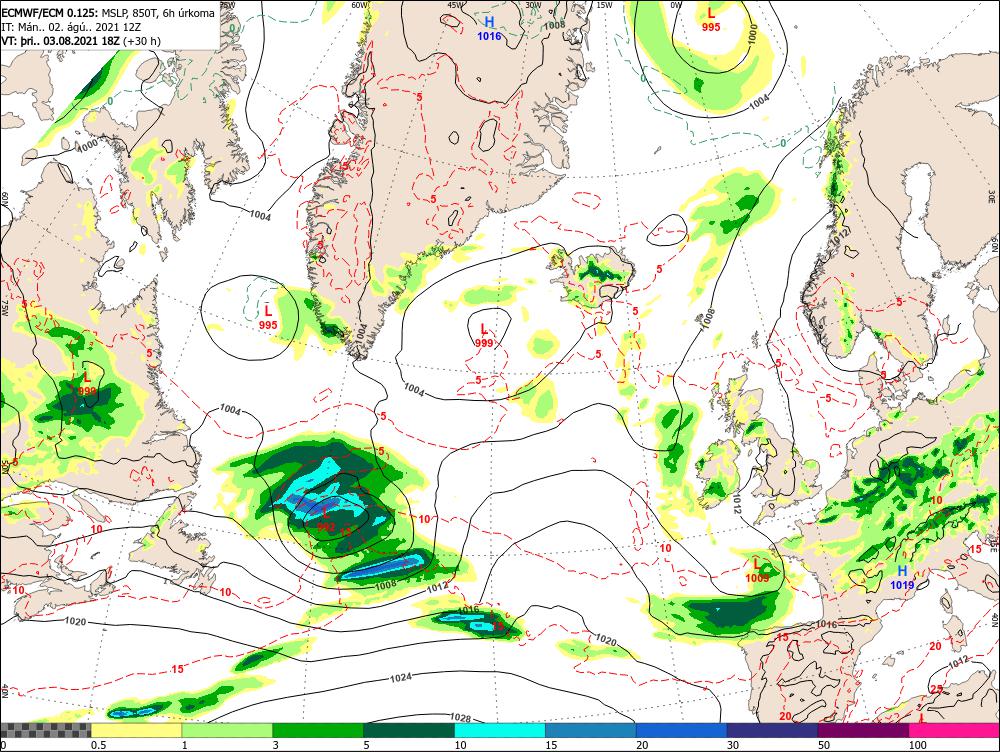Click the ECMWF/ECM 0.125 model title line
The image size is (1000, 752).
[x=108, y=13]
